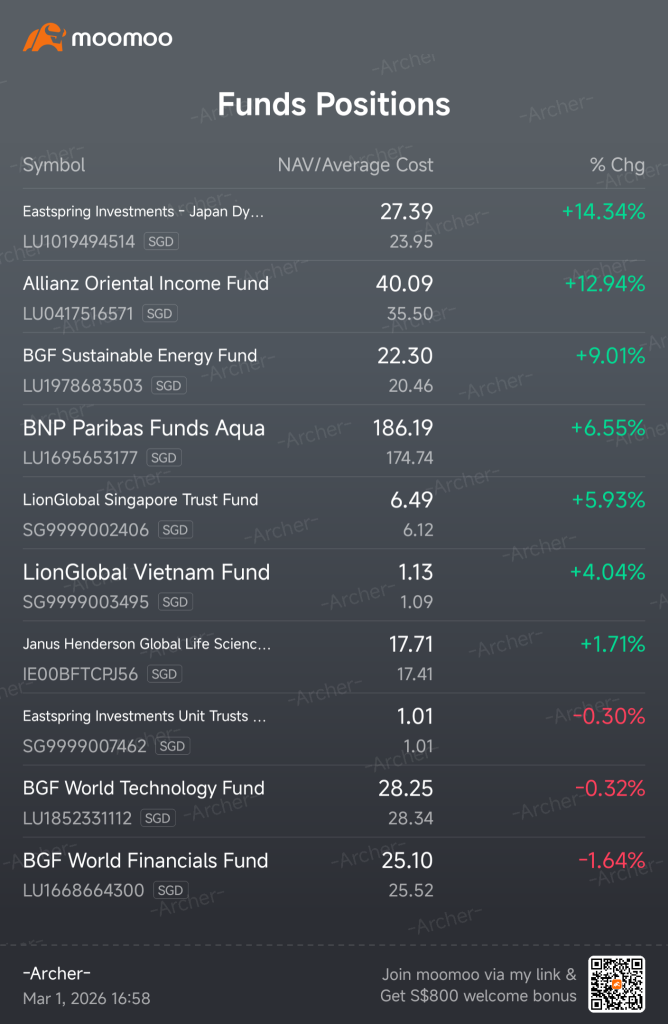Click the SGD tag beside LU1978683503

coord(168,386)
